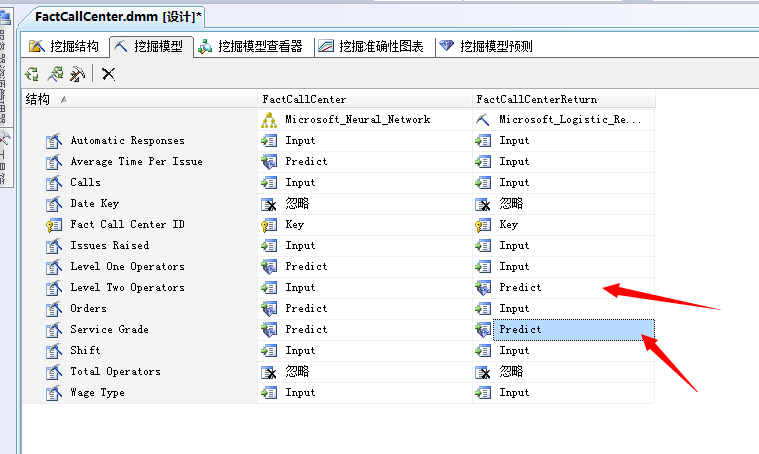Click the Level One Operators row icon
759x454 pixels.
pyautogui.click(x=54, y=267)
